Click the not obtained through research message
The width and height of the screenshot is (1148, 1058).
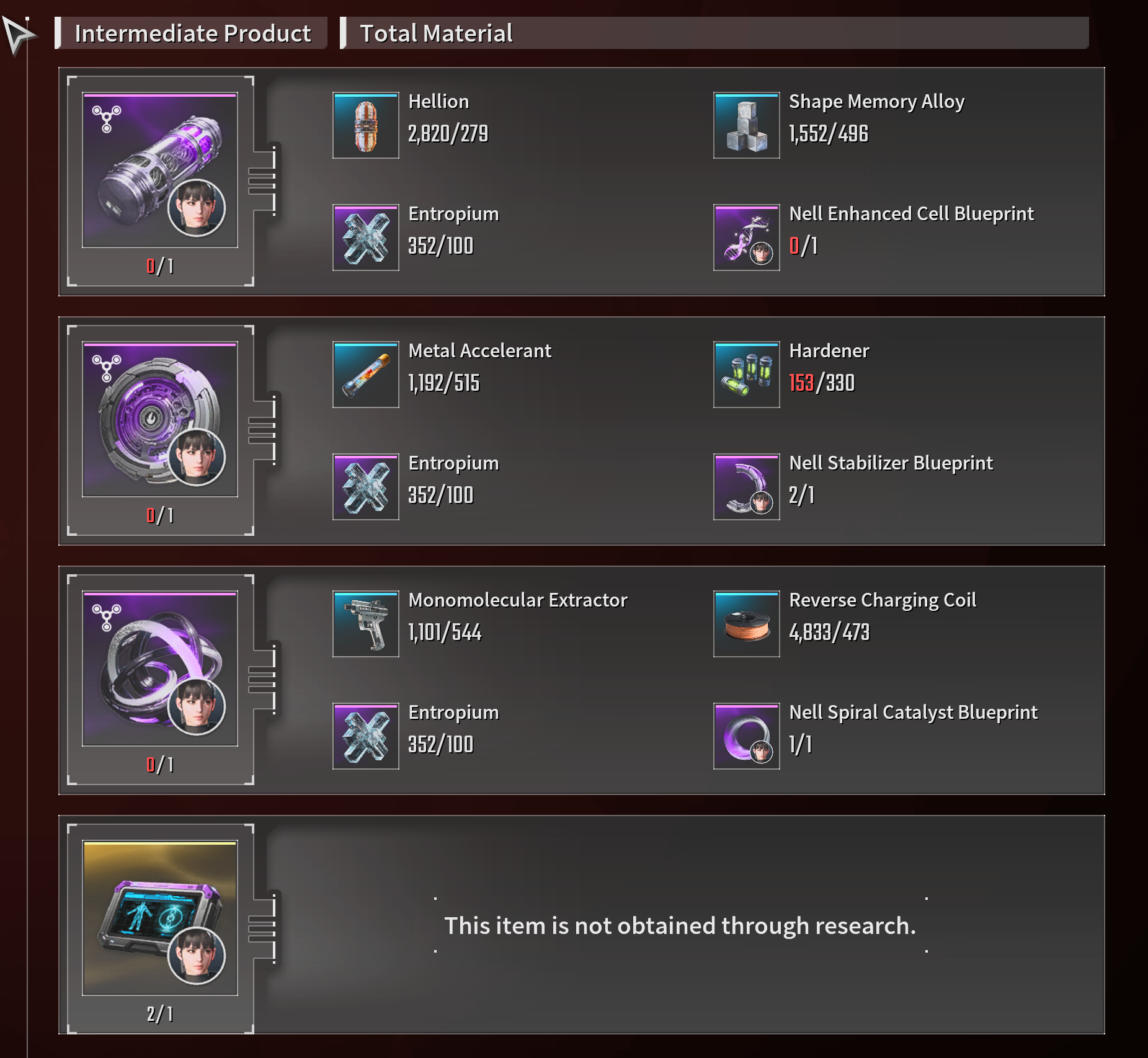(680, 925)
